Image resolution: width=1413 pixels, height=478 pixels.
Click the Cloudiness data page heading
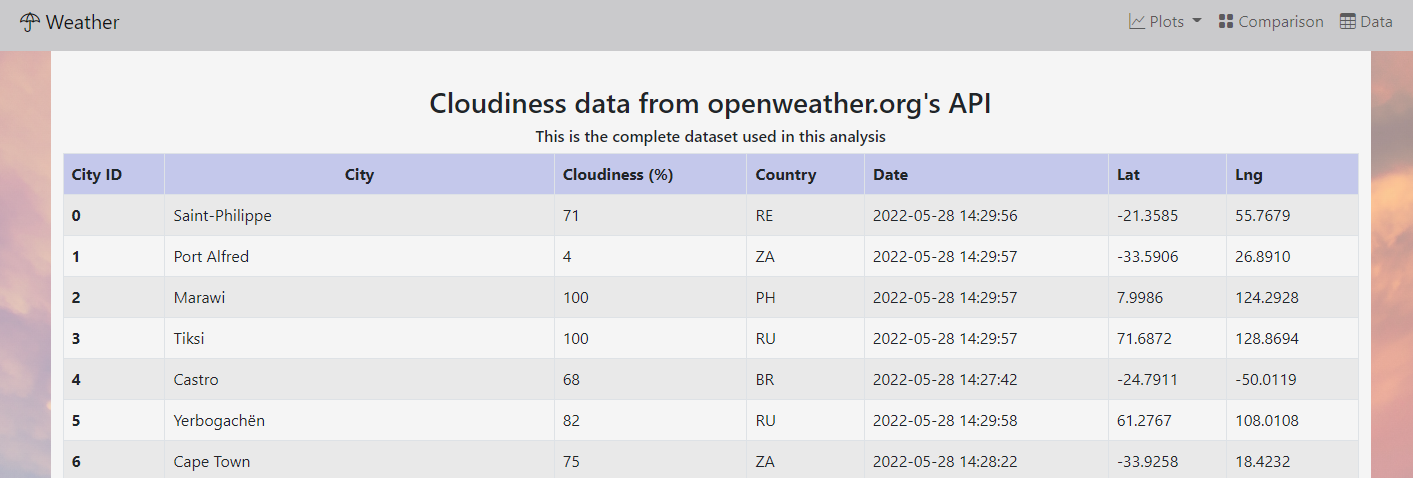[x=710, y=103]
